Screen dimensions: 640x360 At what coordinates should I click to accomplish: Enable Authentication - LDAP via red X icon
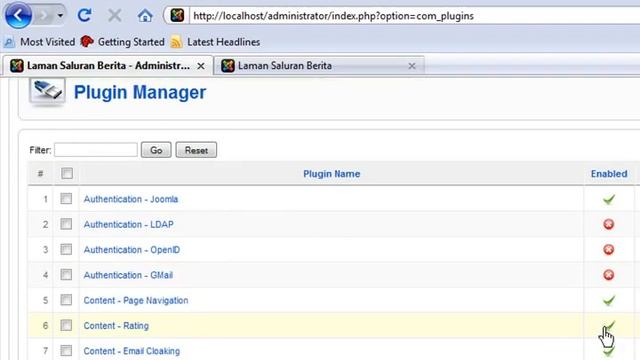coord(609,224)
